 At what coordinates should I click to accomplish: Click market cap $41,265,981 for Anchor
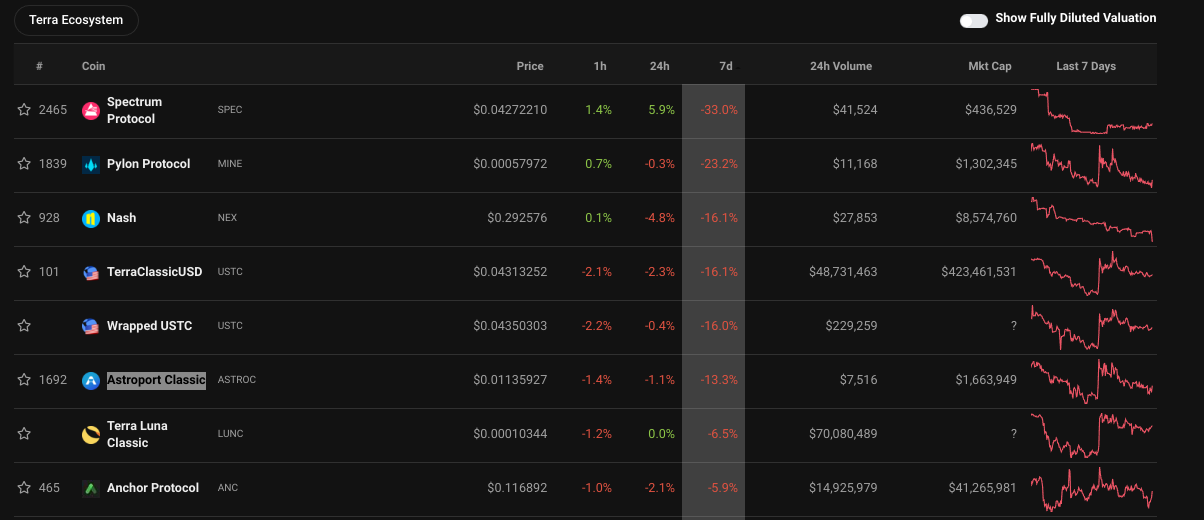pyautogui.click(x=983, y=488)
